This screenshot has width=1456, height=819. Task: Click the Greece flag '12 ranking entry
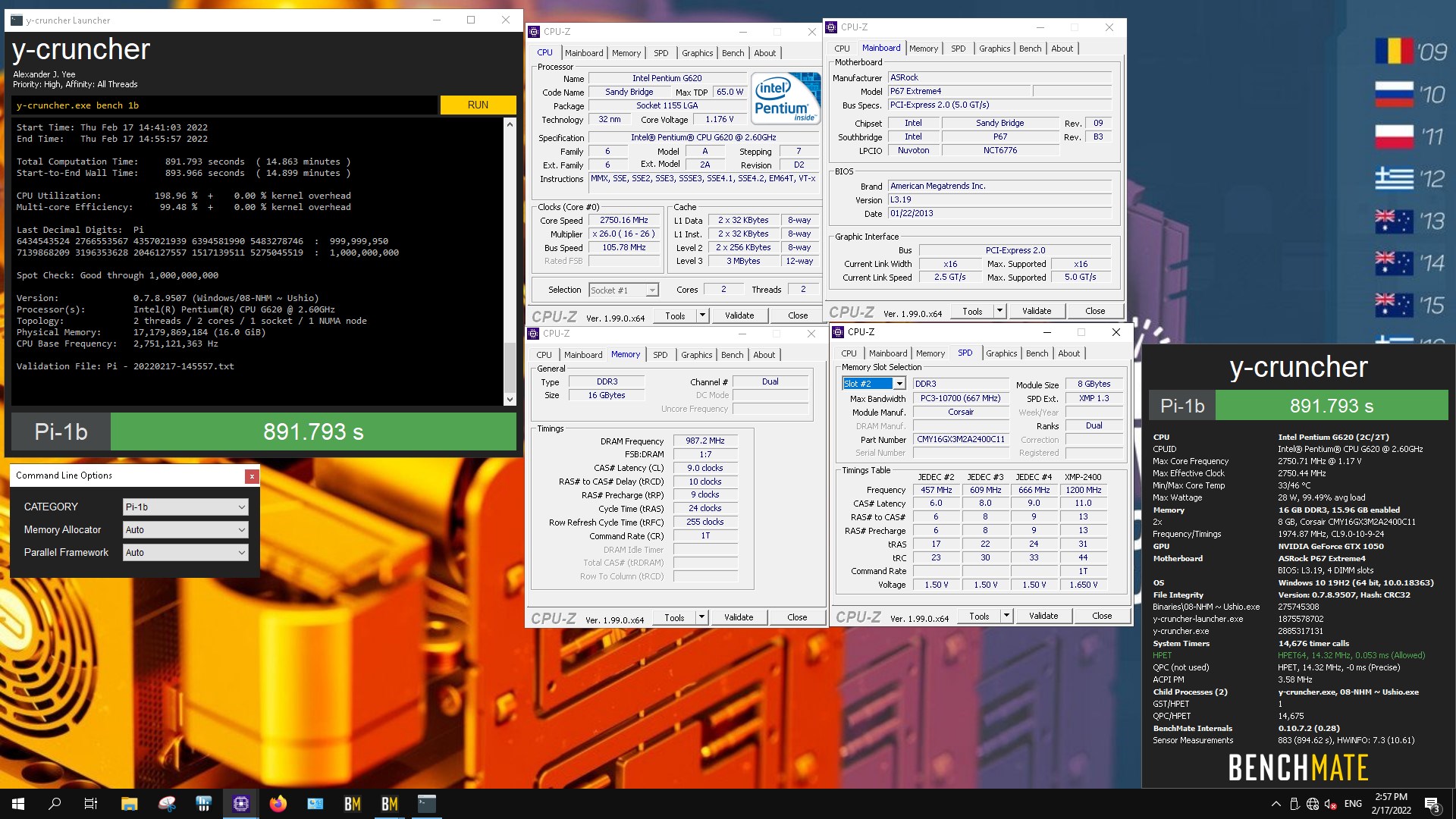coord(1411,179)
